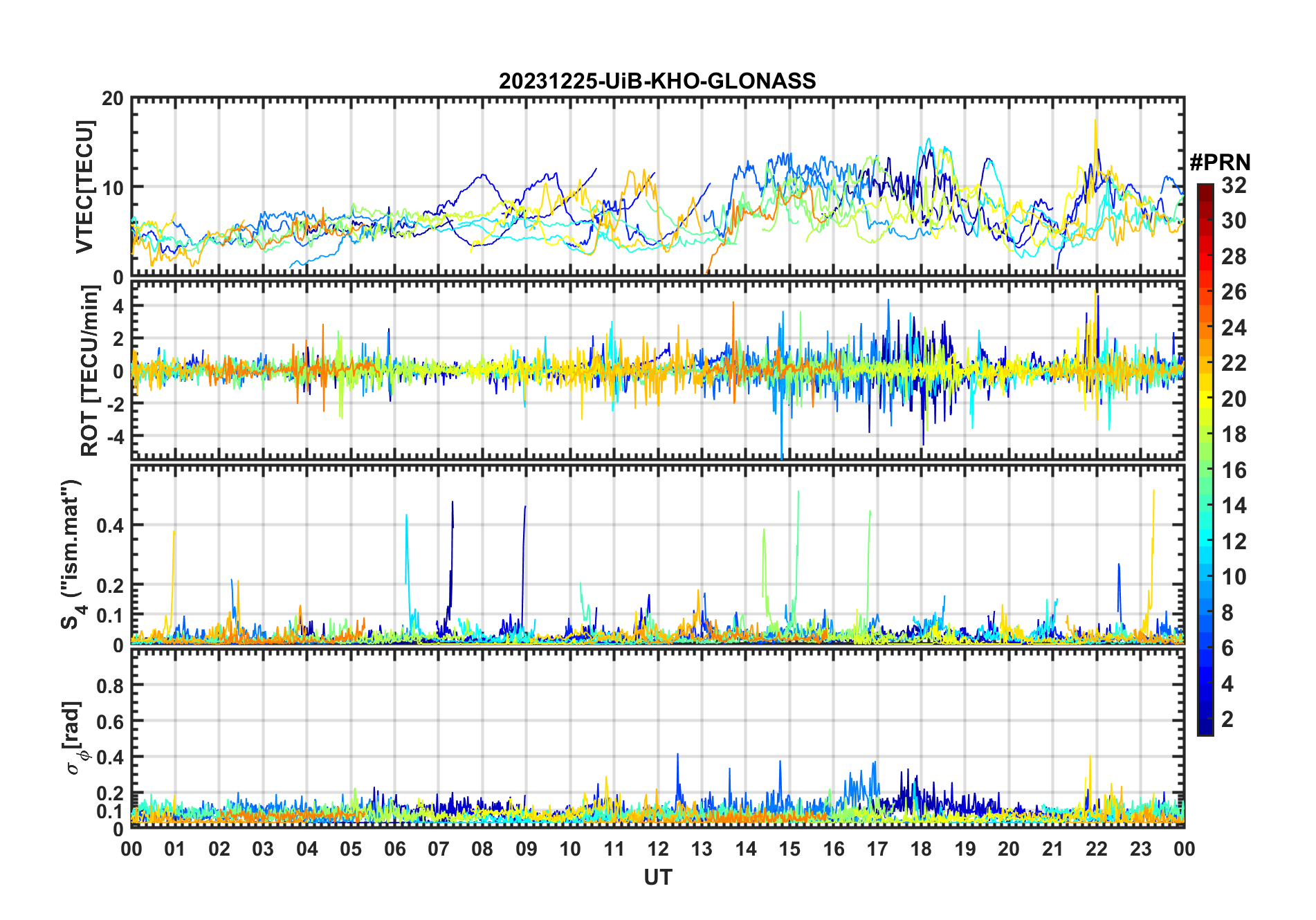Click colorbar tick label "32"
1316x920 pixels.
coord(1234,185)
